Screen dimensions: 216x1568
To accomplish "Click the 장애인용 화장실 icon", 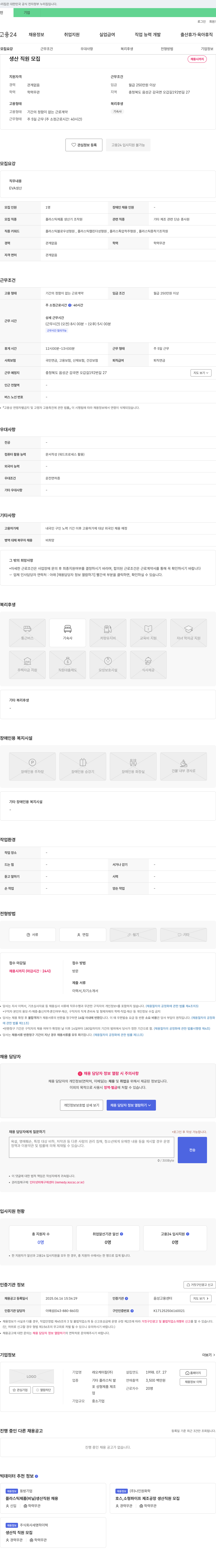I will [133, 766].
